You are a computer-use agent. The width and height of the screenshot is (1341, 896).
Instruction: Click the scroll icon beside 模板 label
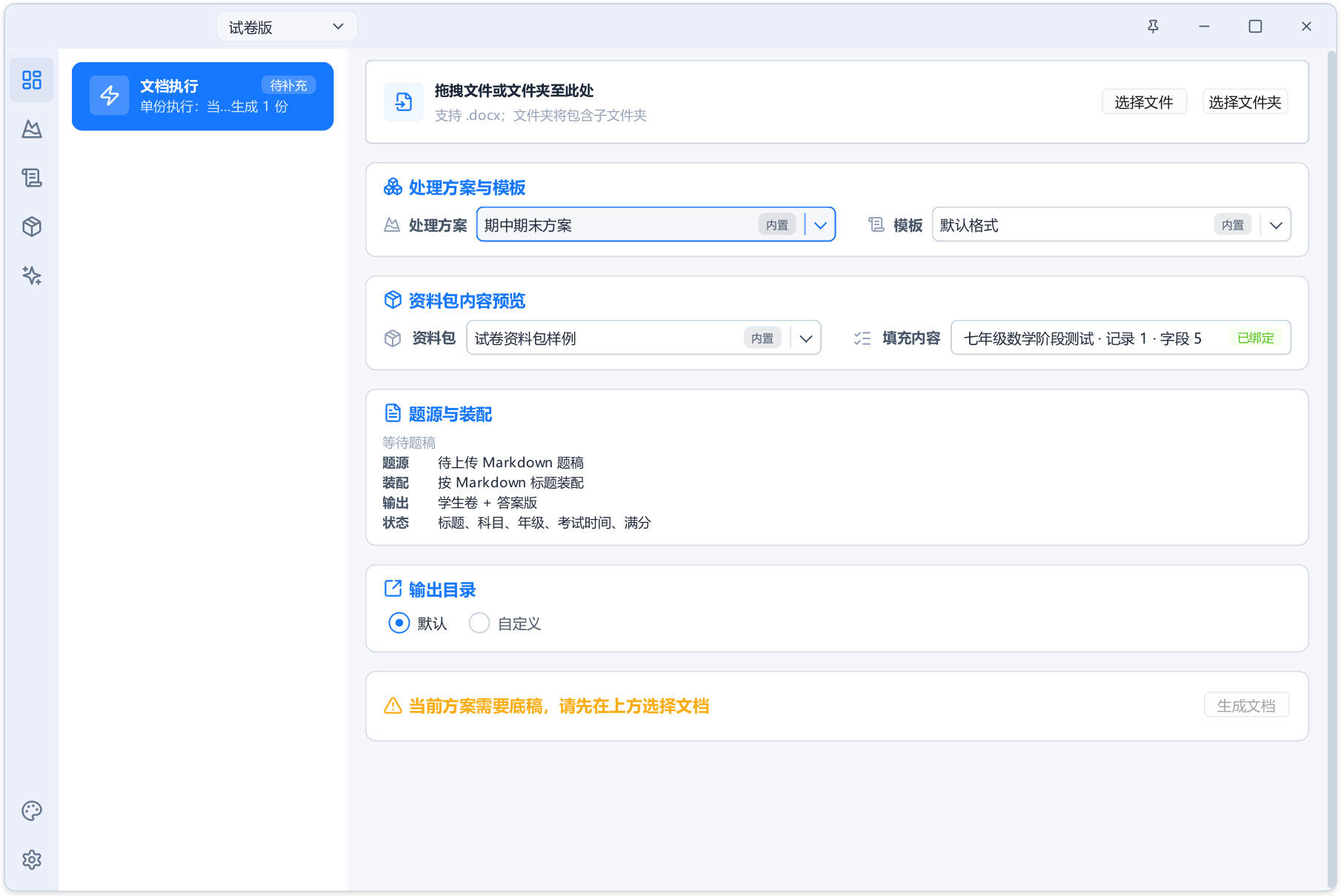click(876, 225)
